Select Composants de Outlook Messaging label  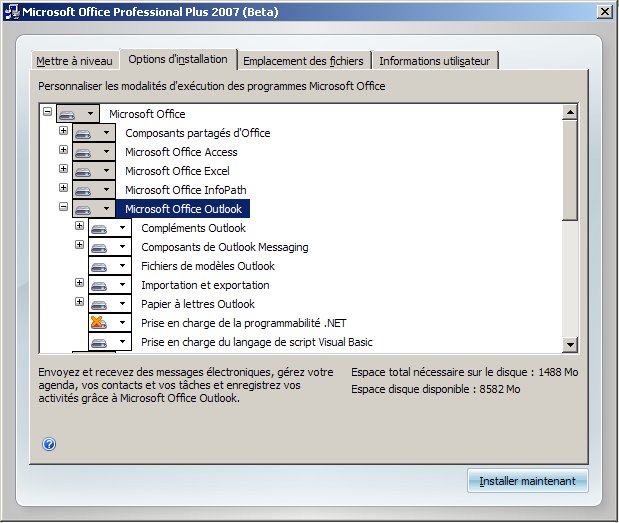coord(225,247)
